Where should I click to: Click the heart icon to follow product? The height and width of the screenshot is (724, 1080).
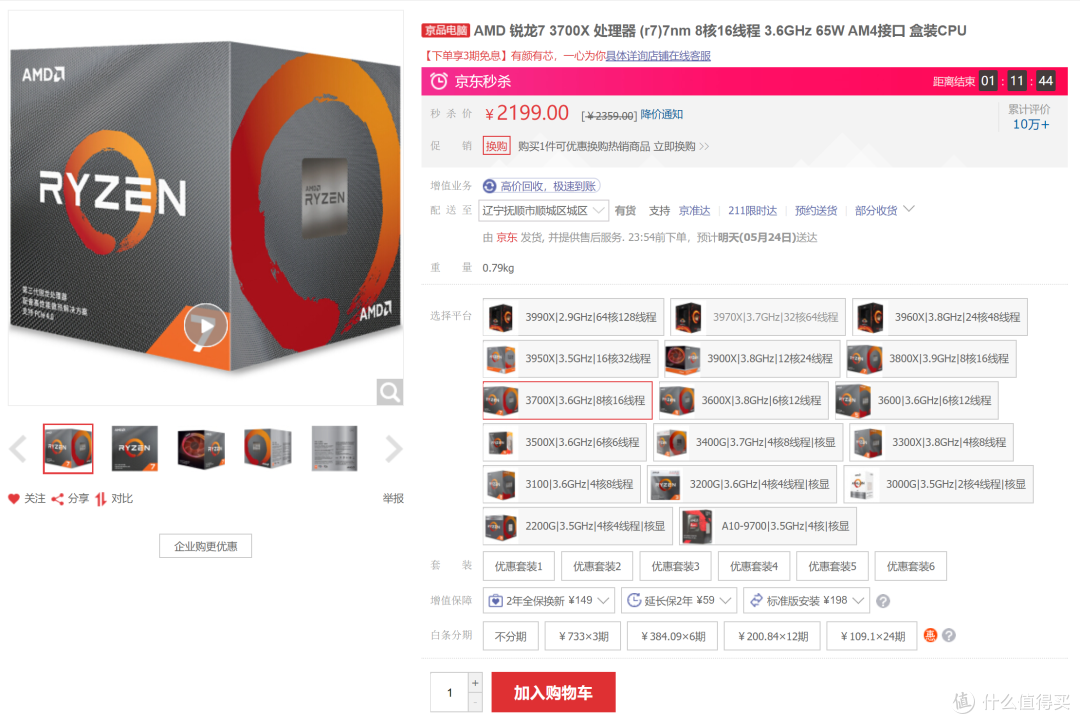14,498
